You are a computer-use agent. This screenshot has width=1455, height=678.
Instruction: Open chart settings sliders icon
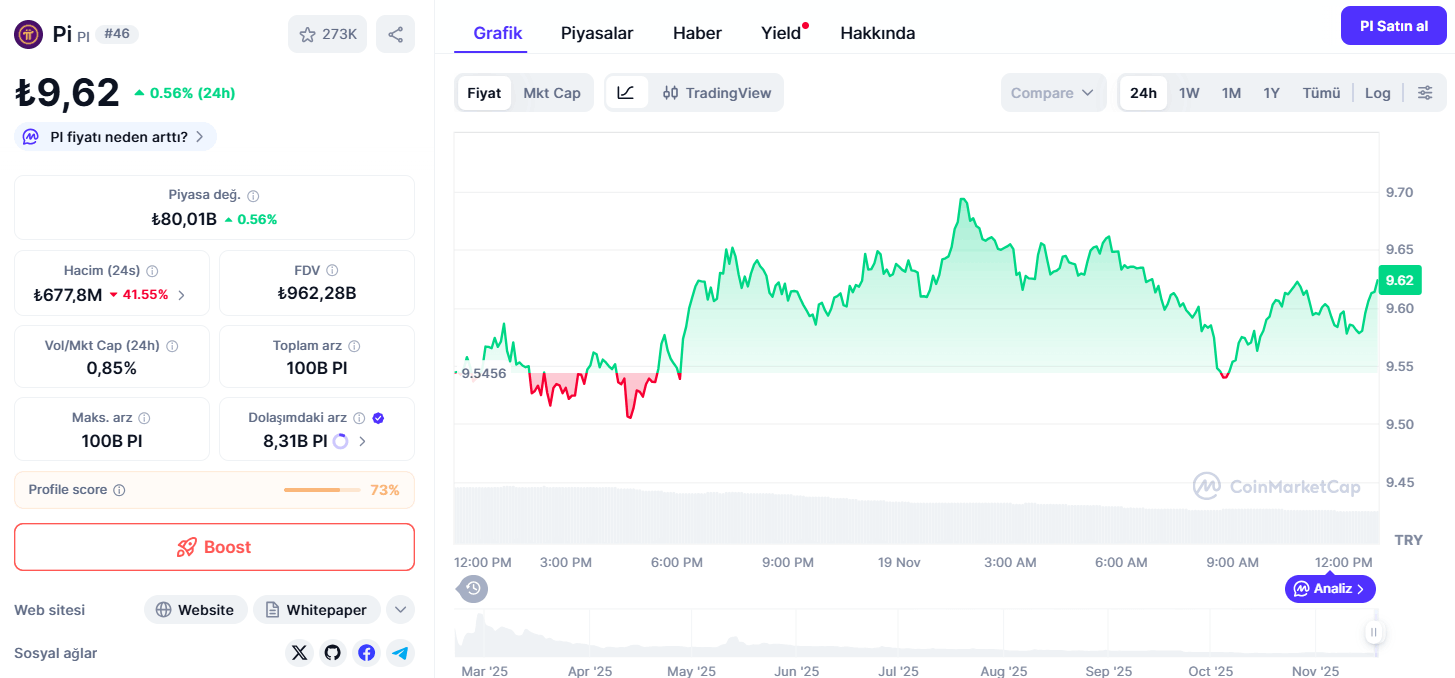(1425, 93)
